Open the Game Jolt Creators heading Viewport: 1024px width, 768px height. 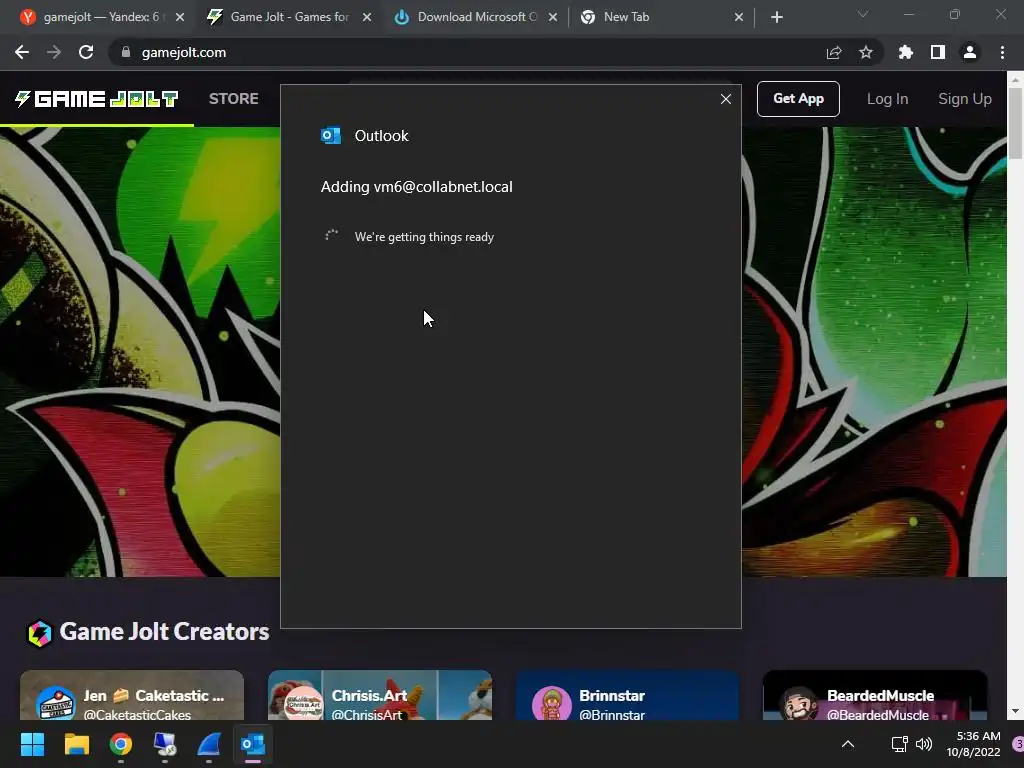(x=164, y=632)
